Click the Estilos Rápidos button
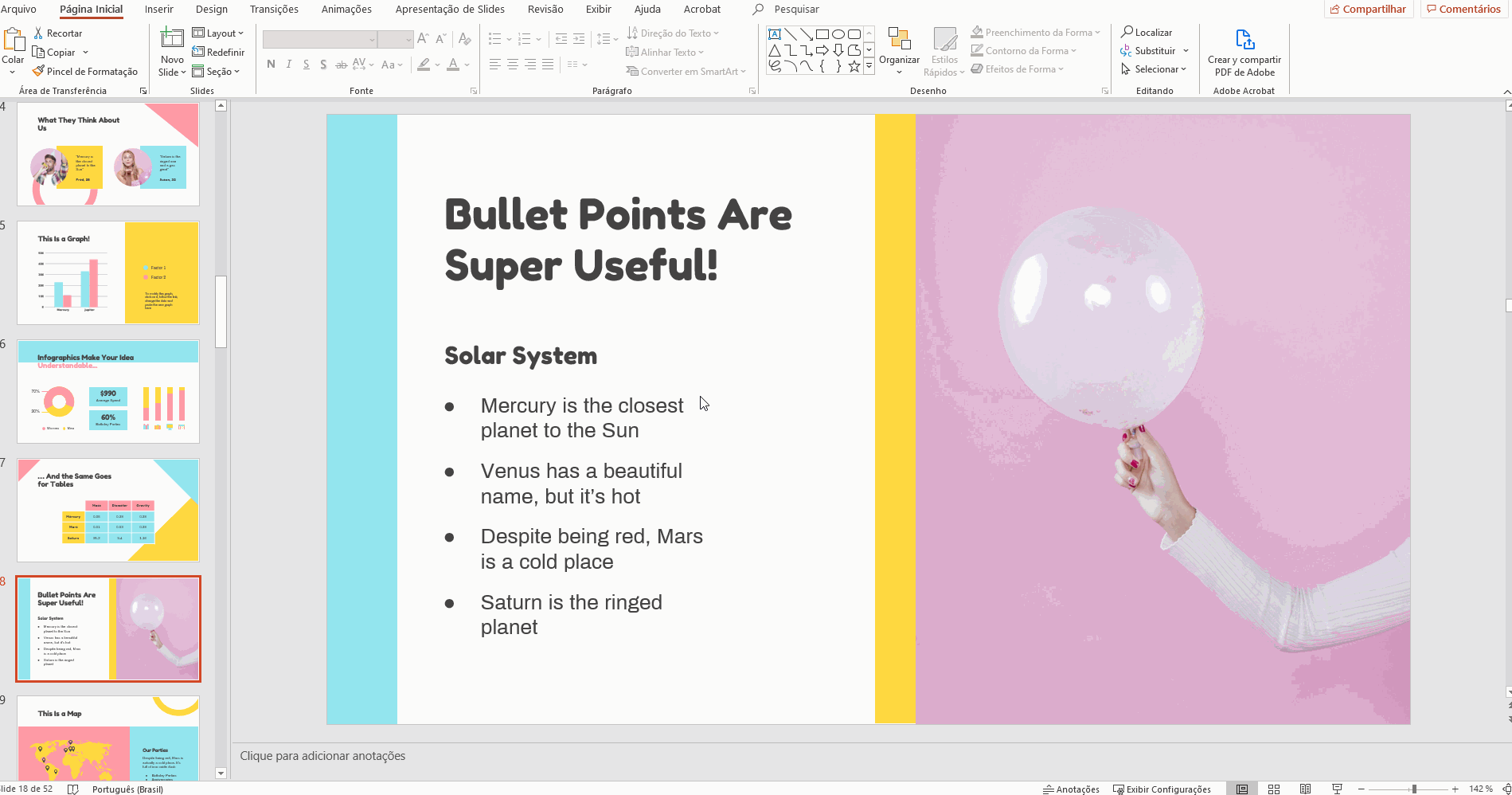 944,53
